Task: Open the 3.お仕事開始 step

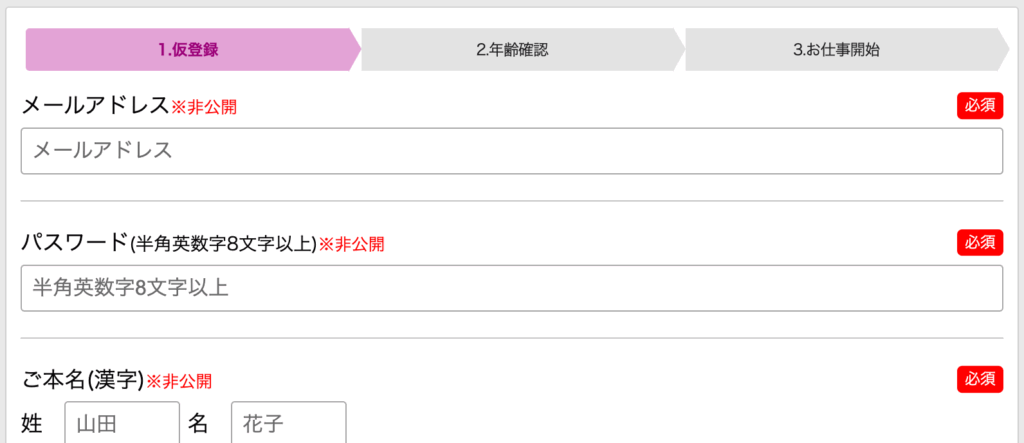Action: pyautogui.click(x=836, y=50)
